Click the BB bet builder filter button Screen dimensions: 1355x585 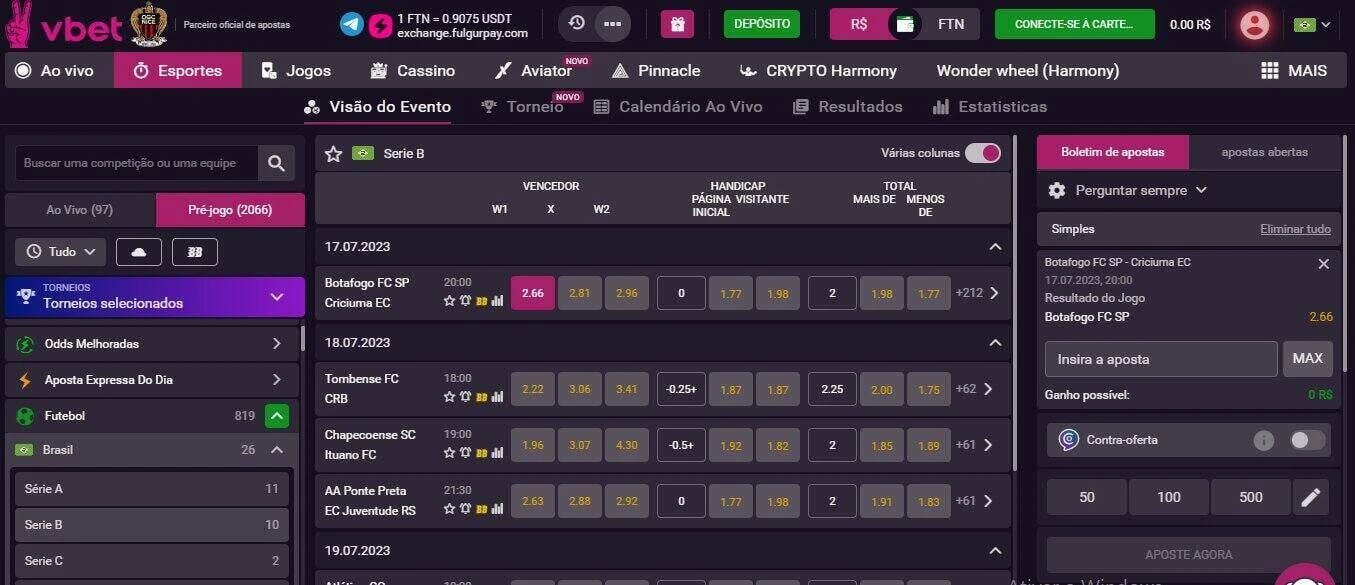pos(195,252)
